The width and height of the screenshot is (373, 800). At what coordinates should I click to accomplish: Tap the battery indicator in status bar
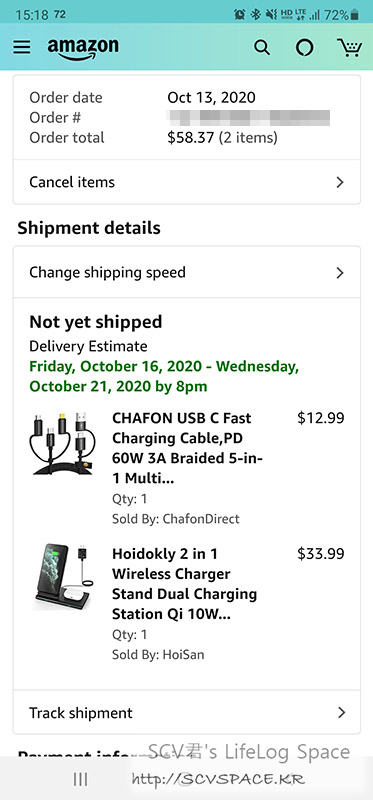355,15
